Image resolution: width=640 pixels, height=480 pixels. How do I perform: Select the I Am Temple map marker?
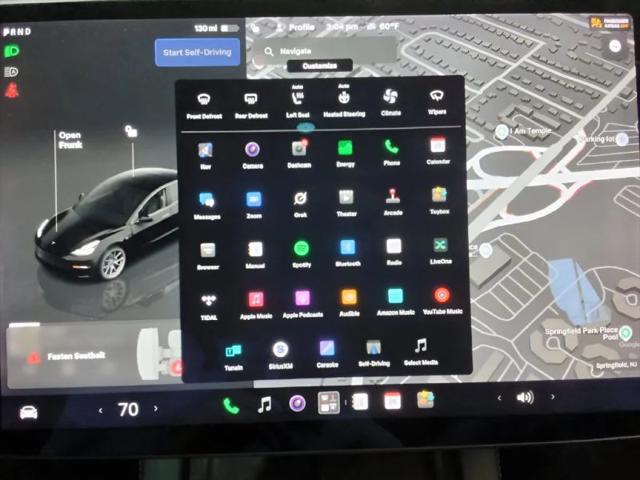pos(501,132)
